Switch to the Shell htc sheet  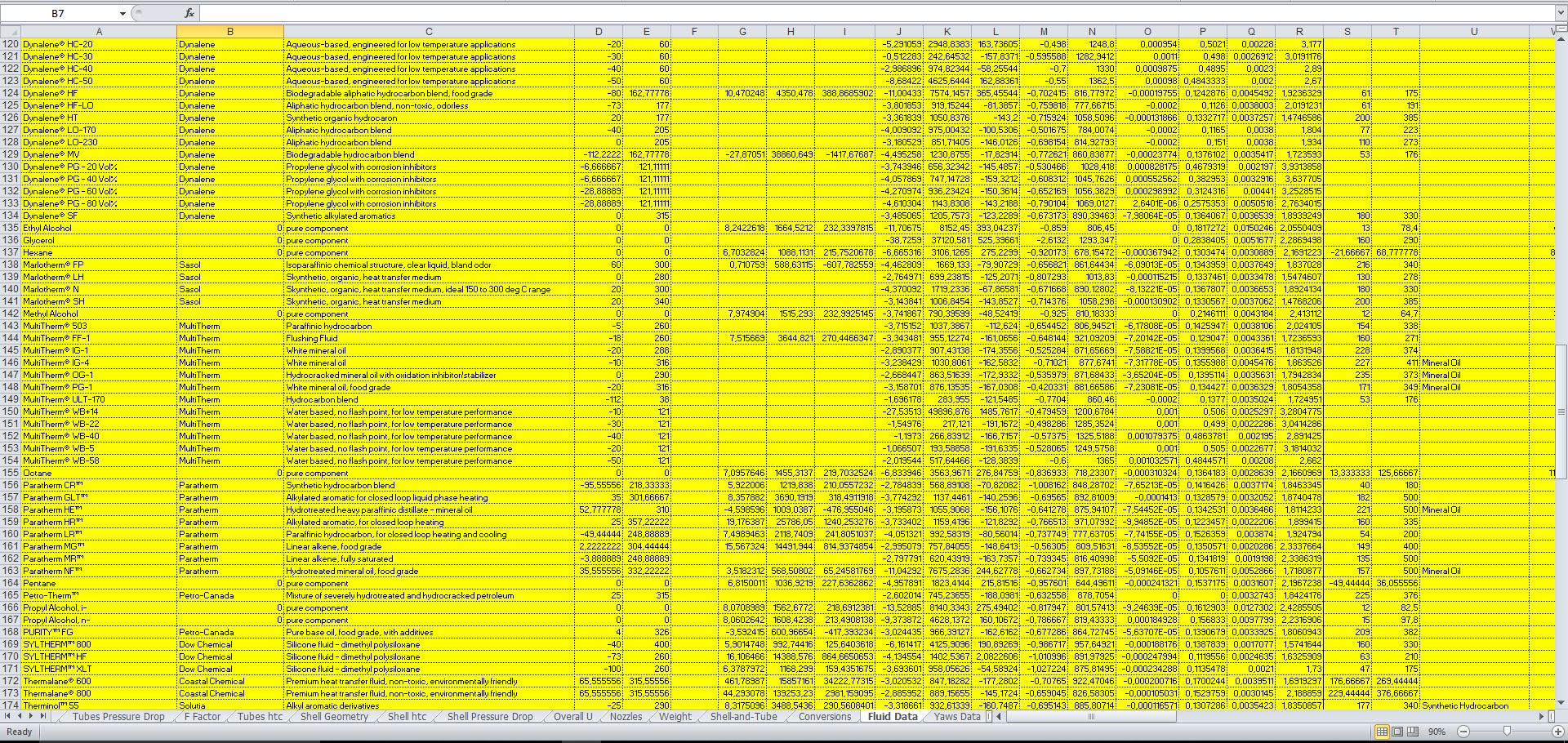click(x=407, y=717)
